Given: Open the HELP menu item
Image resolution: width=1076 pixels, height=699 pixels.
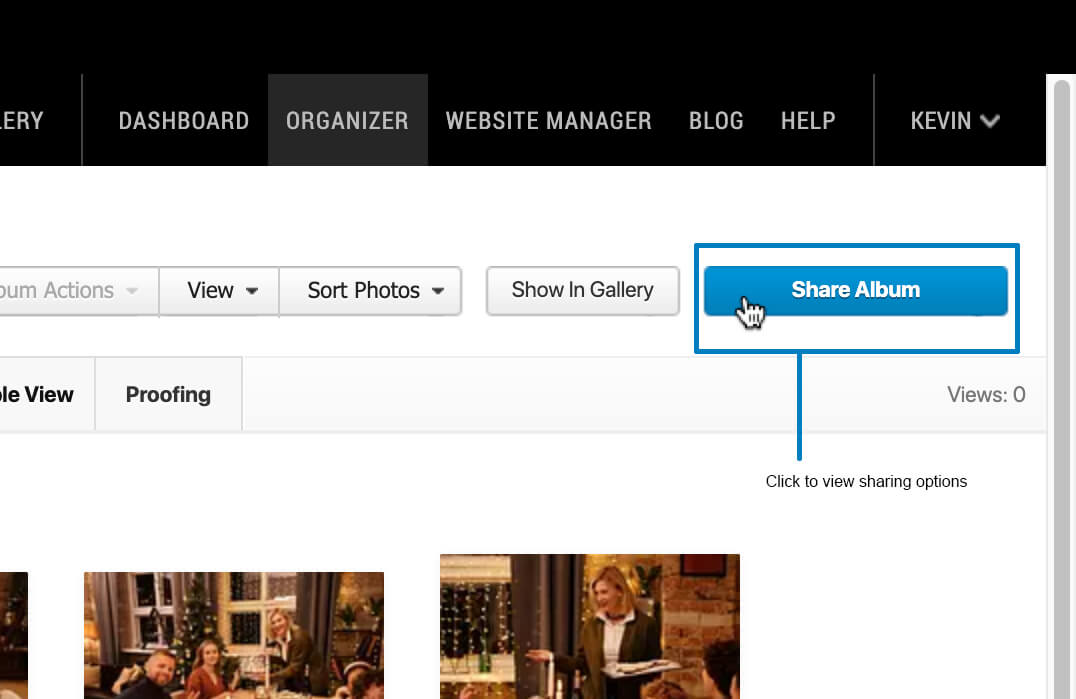Looking at the screenshot, I should (x=808, y=121).
